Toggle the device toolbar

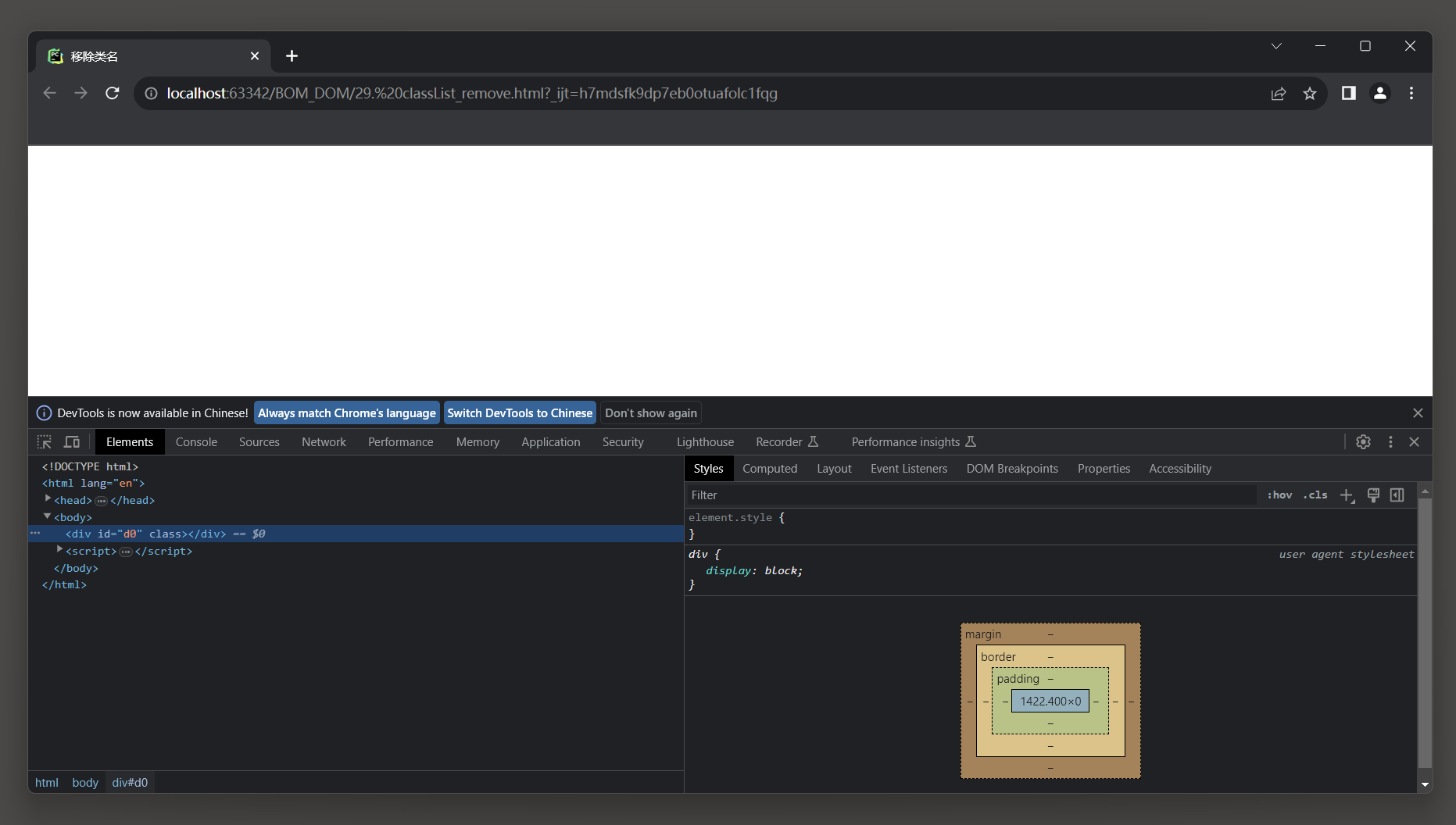(72, 442)
